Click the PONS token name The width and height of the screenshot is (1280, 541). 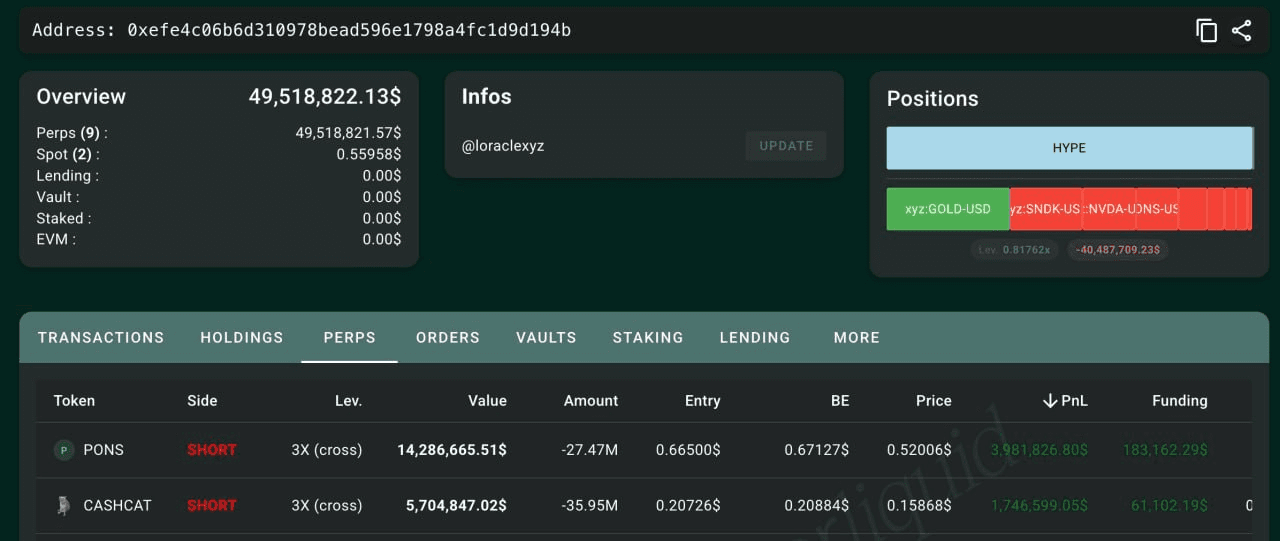(103, 450)
